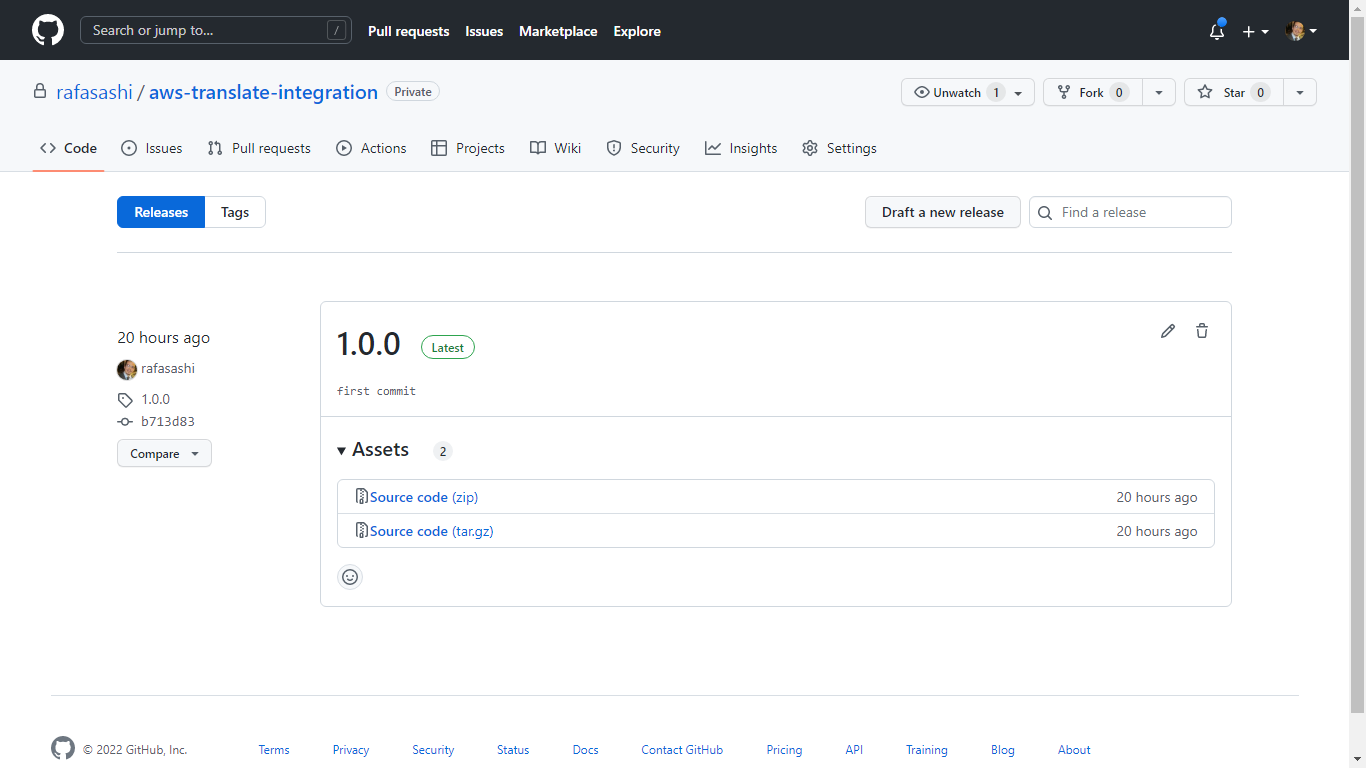Open the Projects tab
The width and height of the screenshot is (1366, 768).
(468, 148)
